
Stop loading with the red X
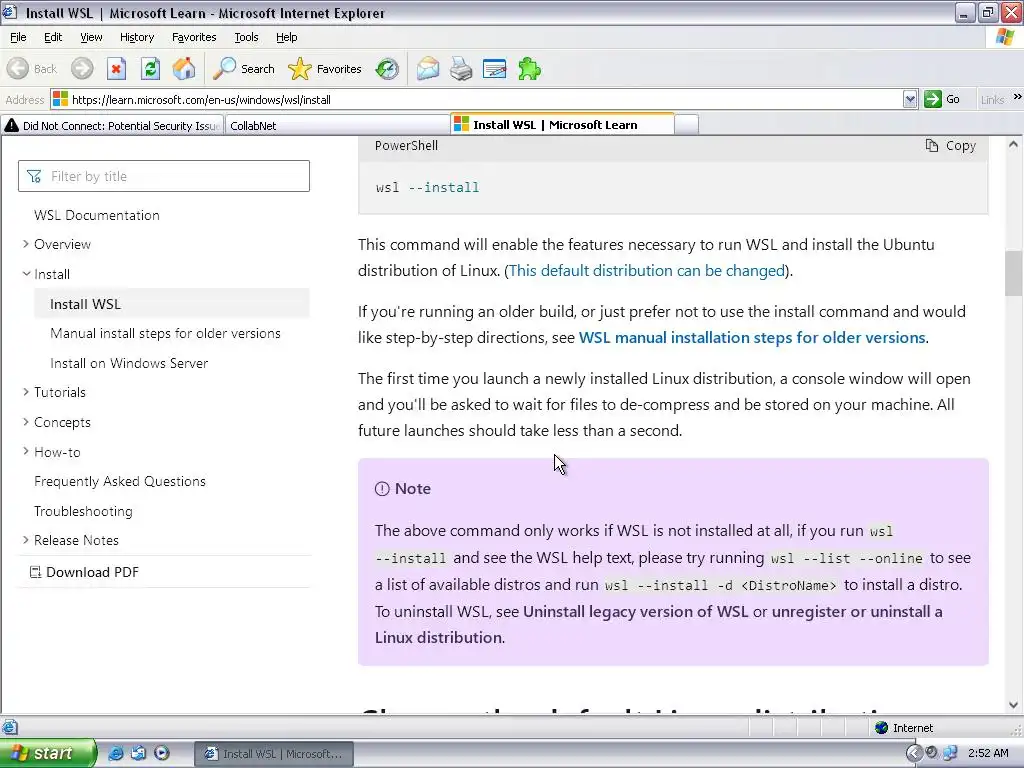(116, 69)
